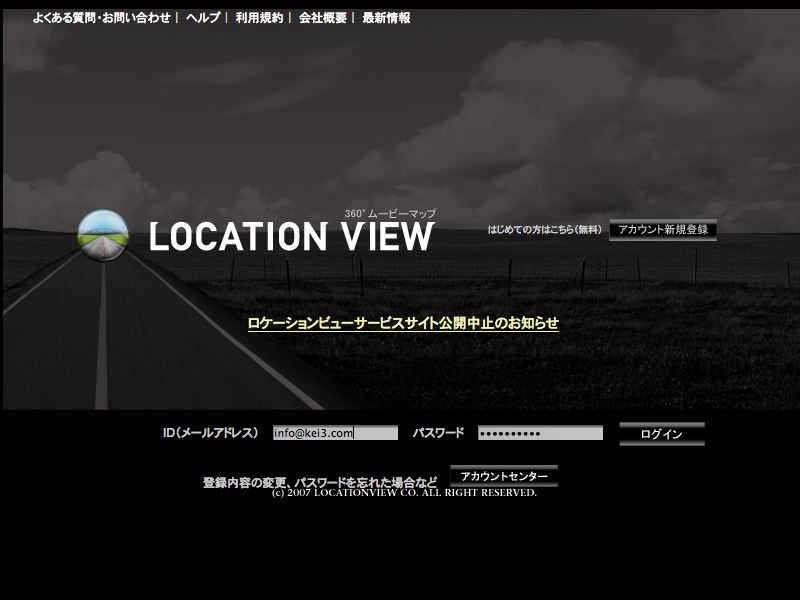Screen dimensions: 800x600
Task: Open the ヘルプ menu item
Action: click(x=203, y=18)
